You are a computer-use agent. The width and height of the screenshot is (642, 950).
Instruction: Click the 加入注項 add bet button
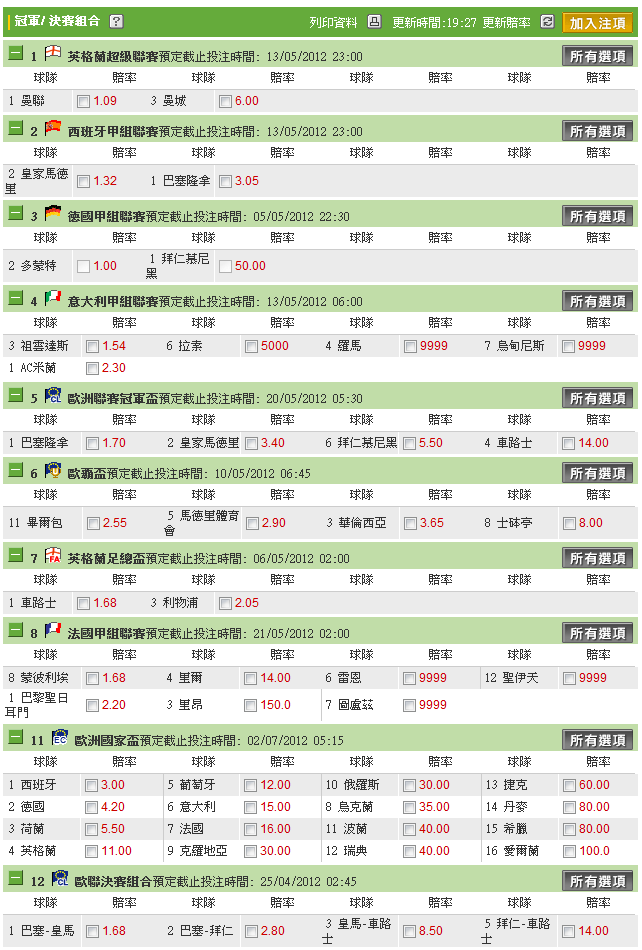click(x=598, y=23)
